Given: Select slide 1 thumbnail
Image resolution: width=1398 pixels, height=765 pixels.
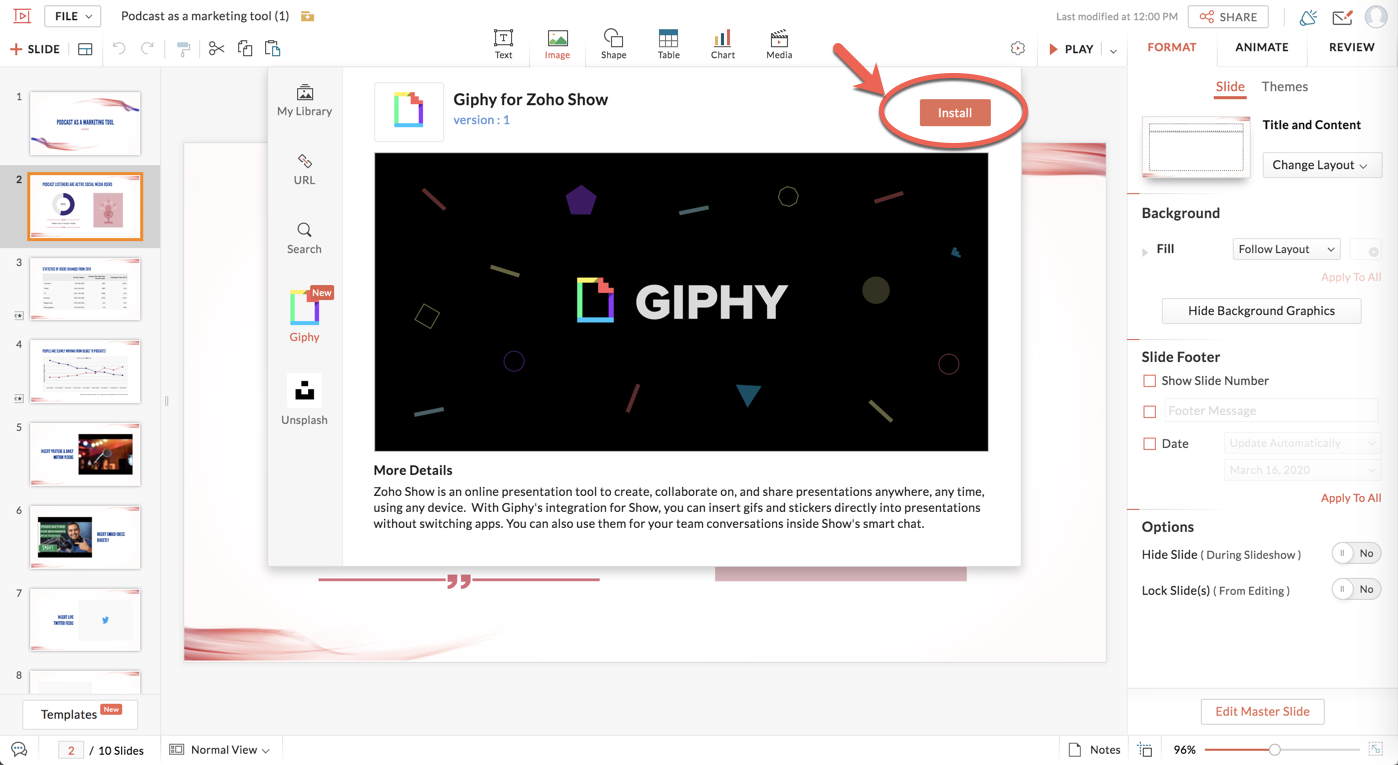Looking at the screenshot, I should [x=85, y=123].
